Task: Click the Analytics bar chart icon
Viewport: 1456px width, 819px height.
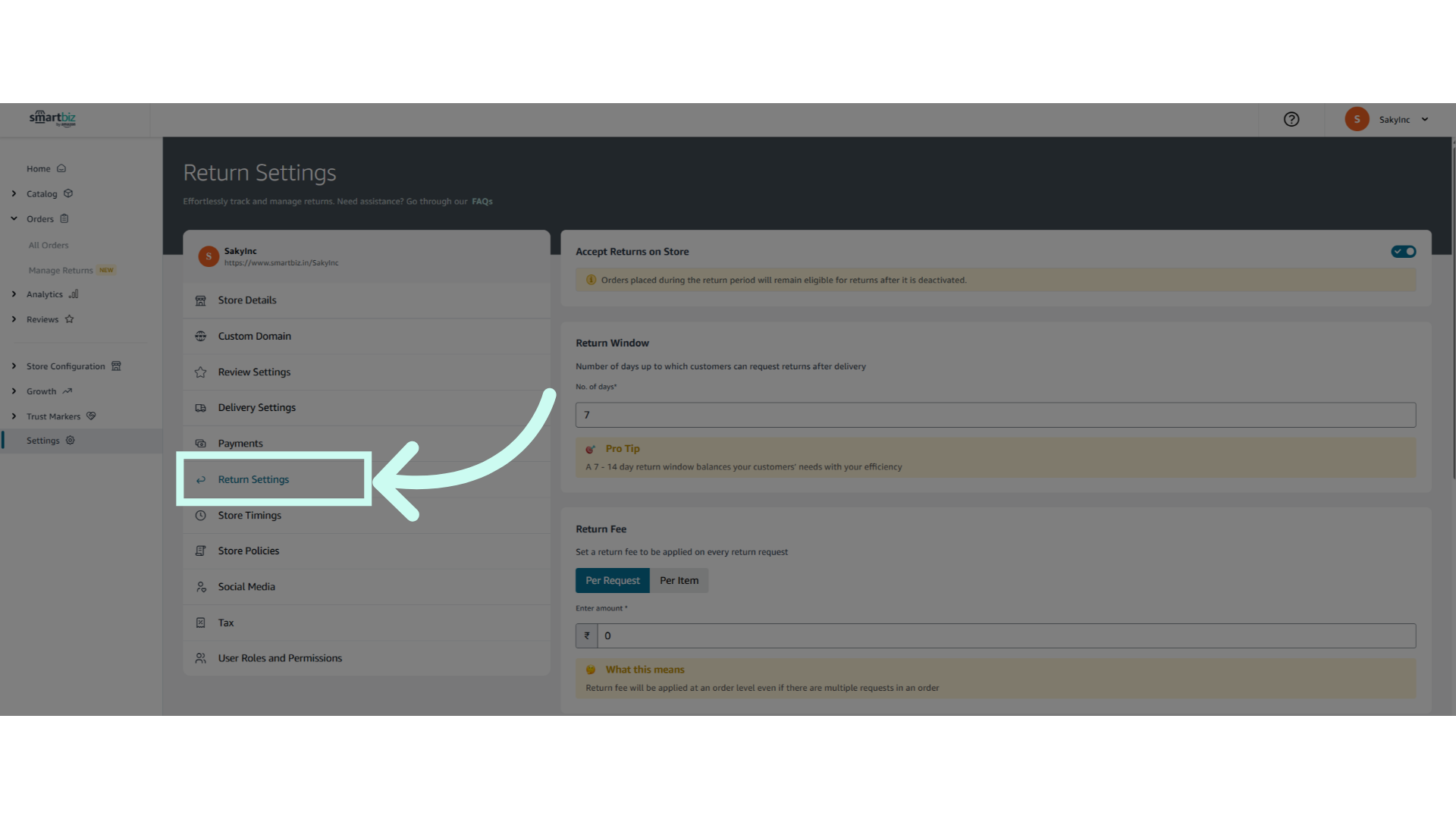Action: [x=74, y=294]
